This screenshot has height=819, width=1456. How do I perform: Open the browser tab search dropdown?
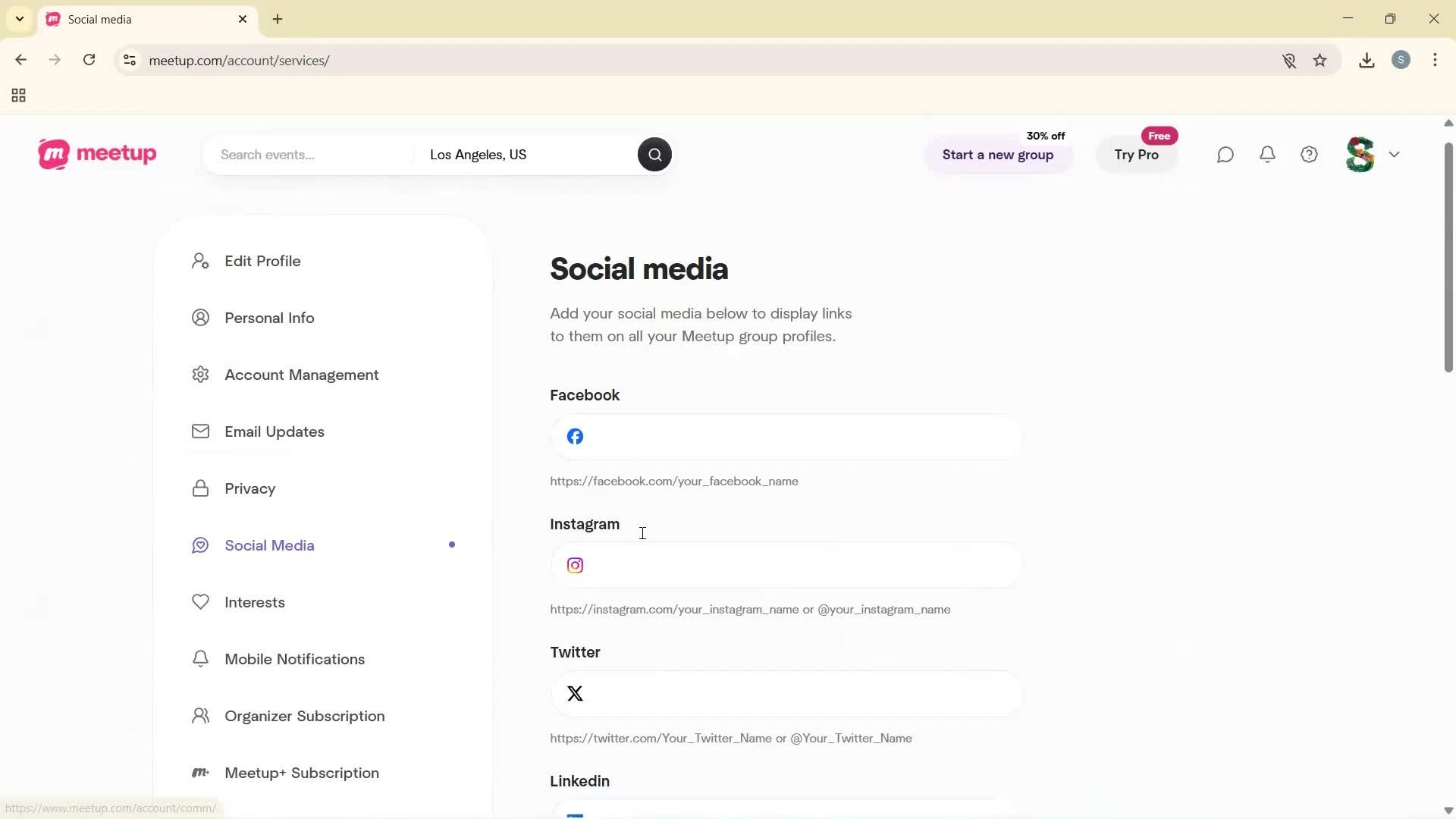click(x=19, y=19)
